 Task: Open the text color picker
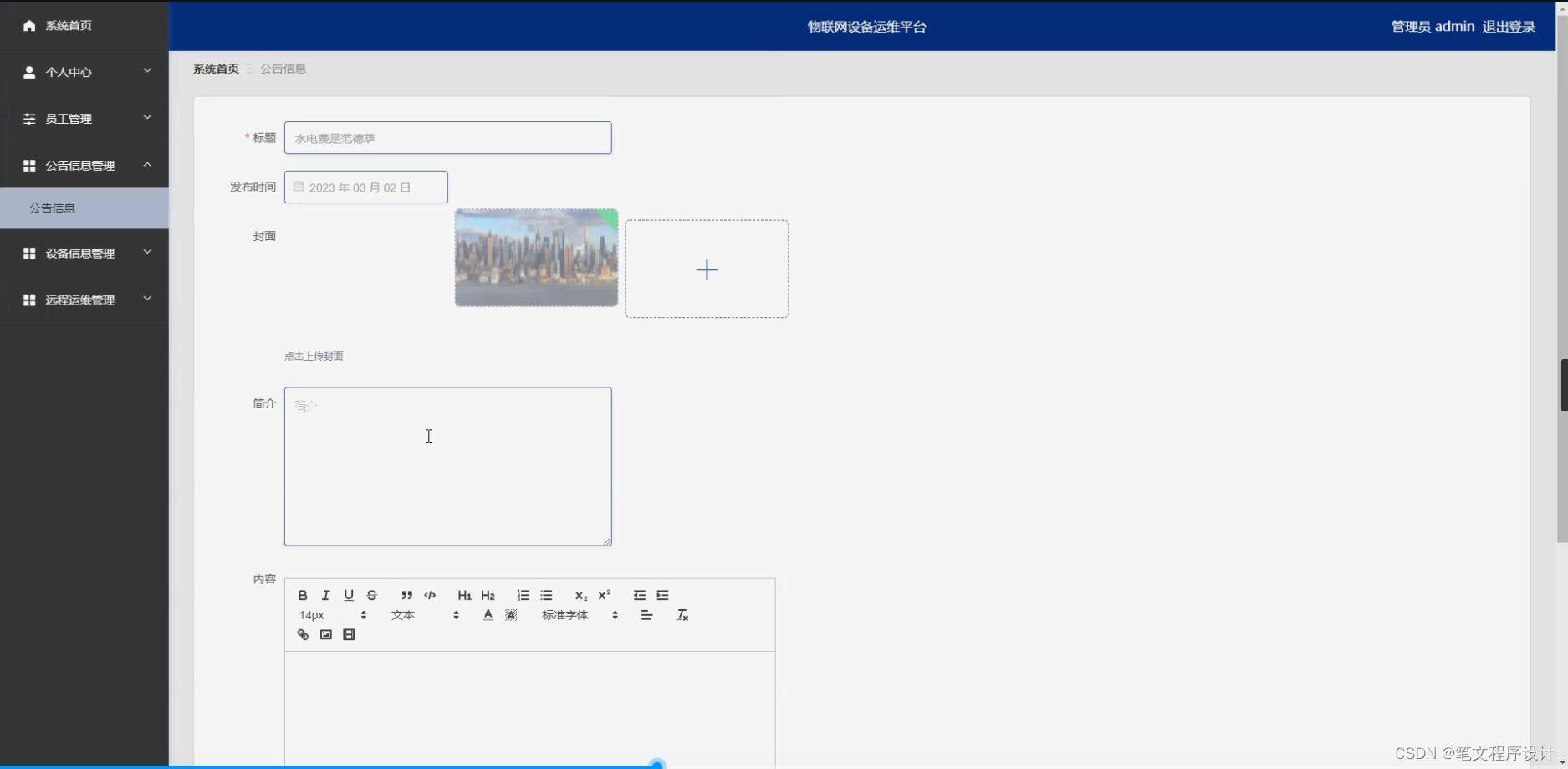coord(488,615)
